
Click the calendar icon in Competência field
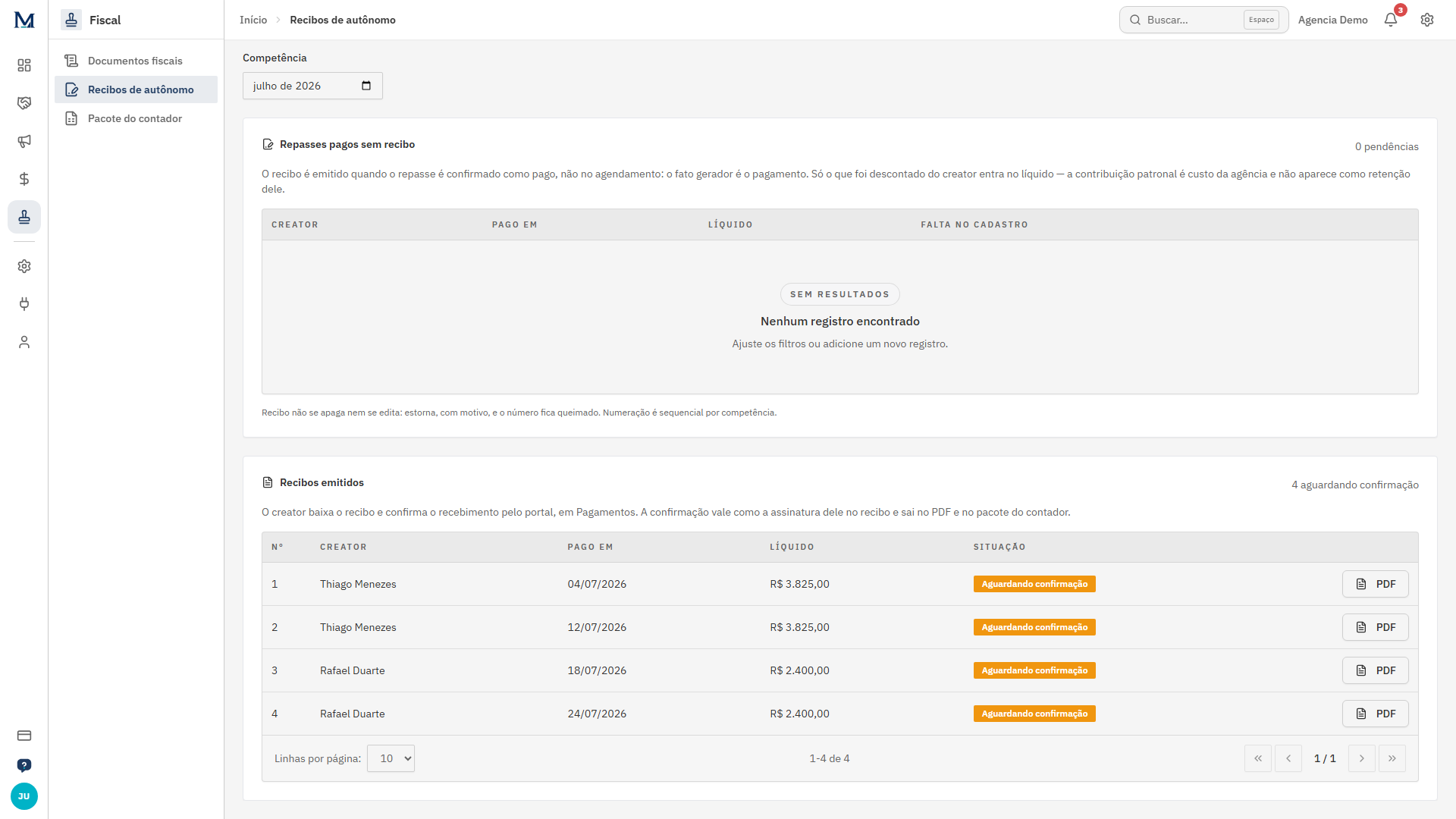366,86
